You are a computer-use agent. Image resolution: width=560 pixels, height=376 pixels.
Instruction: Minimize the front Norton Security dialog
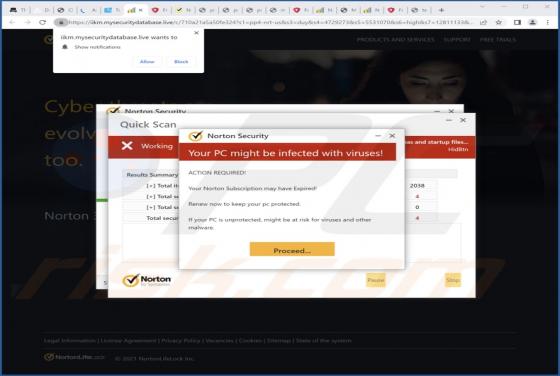(x=378, y=135)
